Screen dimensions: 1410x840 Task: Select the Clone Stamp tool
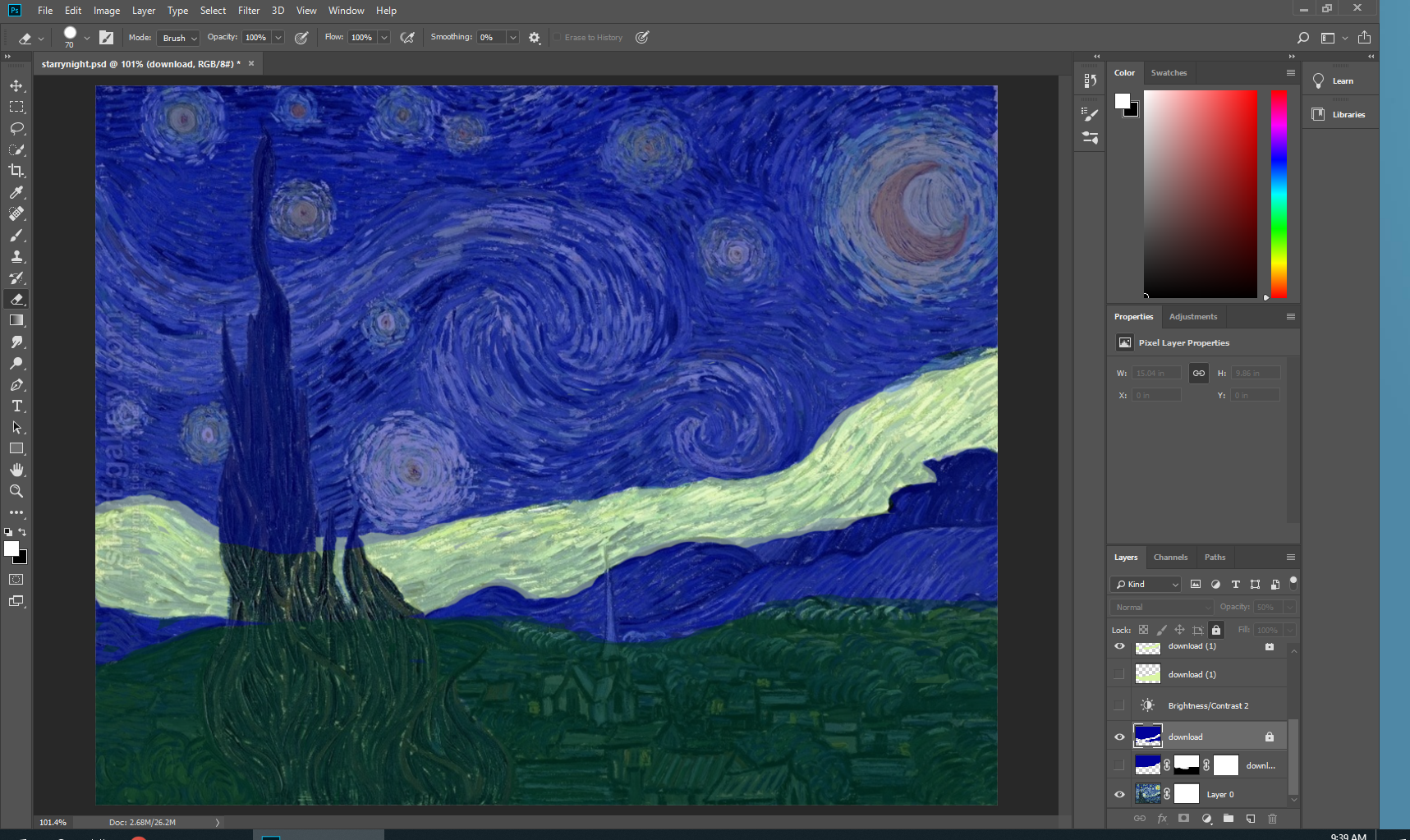(x=16, y=256)
